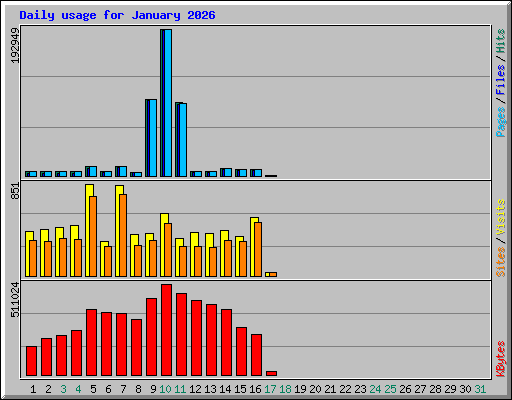Image resolution: width=512 pixels, height=400 pixels.
Task: Click day label 1 on x-axis
Action: pyautogui.click(x=33, y=389)
